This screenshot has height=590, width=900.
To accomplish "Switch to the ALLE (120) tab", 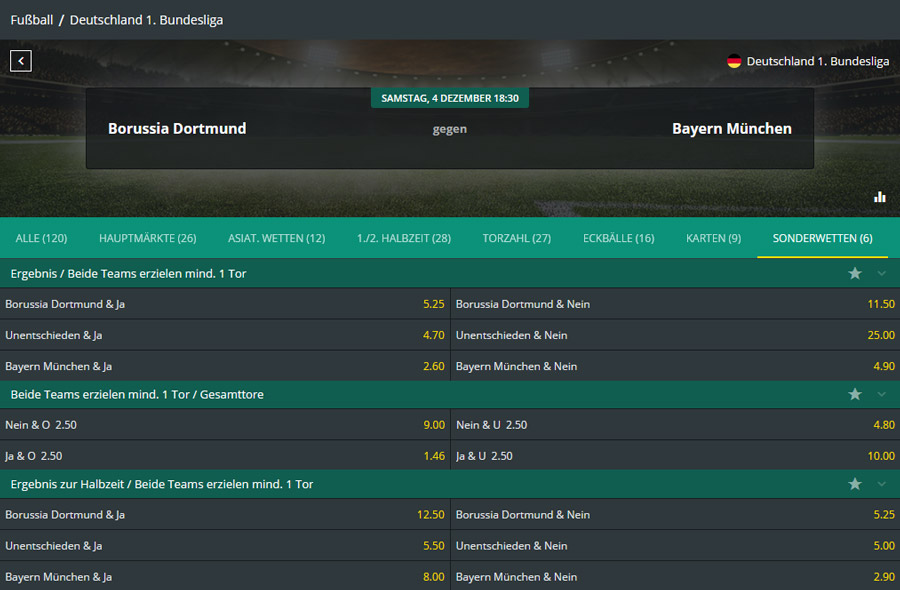I will point(41,238).
